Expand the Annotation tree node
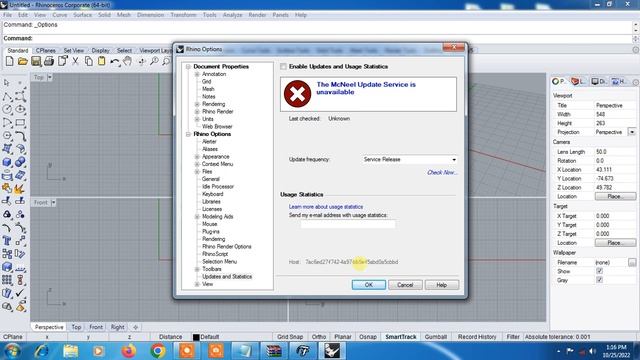This screenshot has width=640, height=360. pos(197,74)
